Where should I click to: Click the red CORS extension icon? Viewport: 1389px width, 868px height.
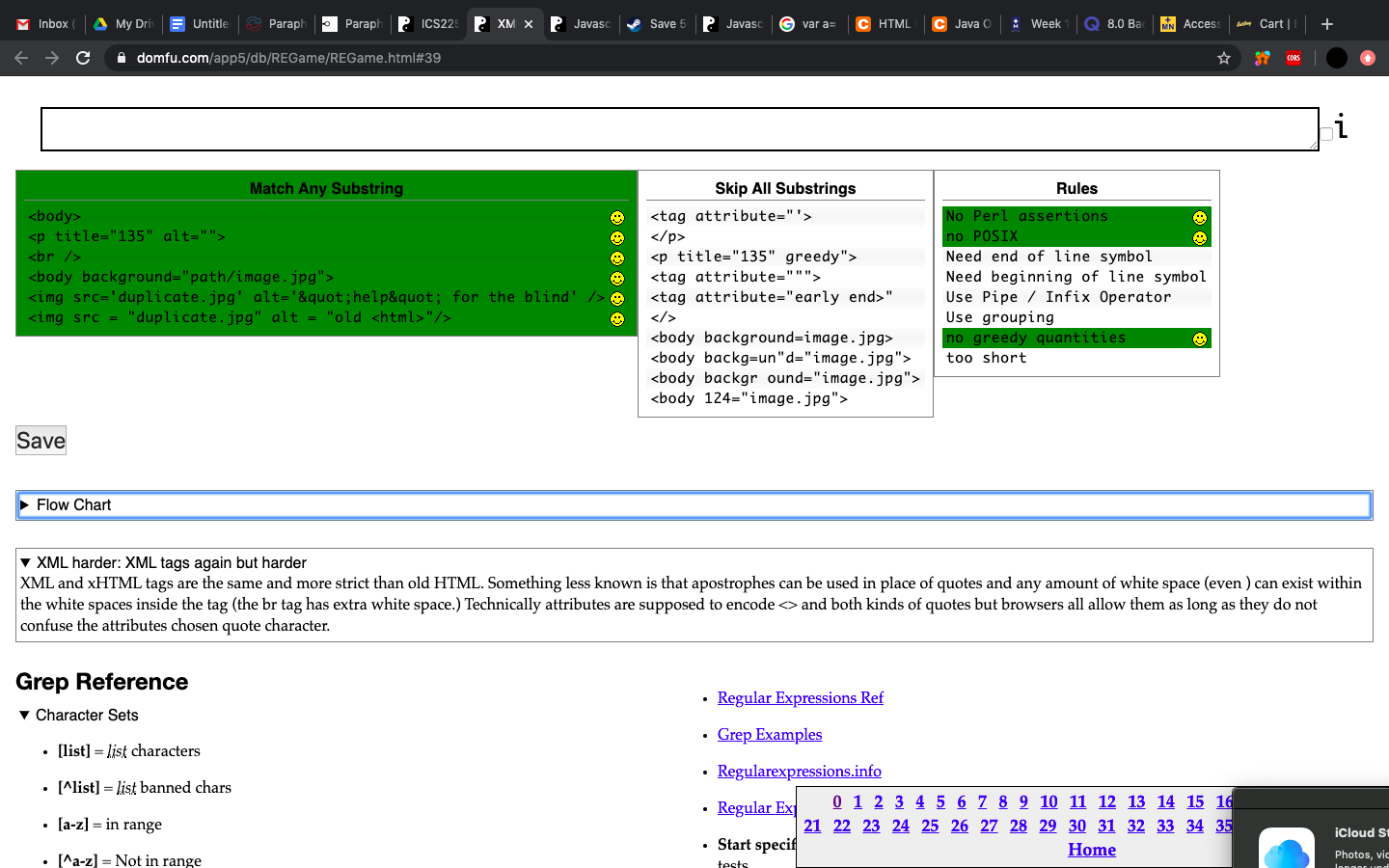(1294, 58)
